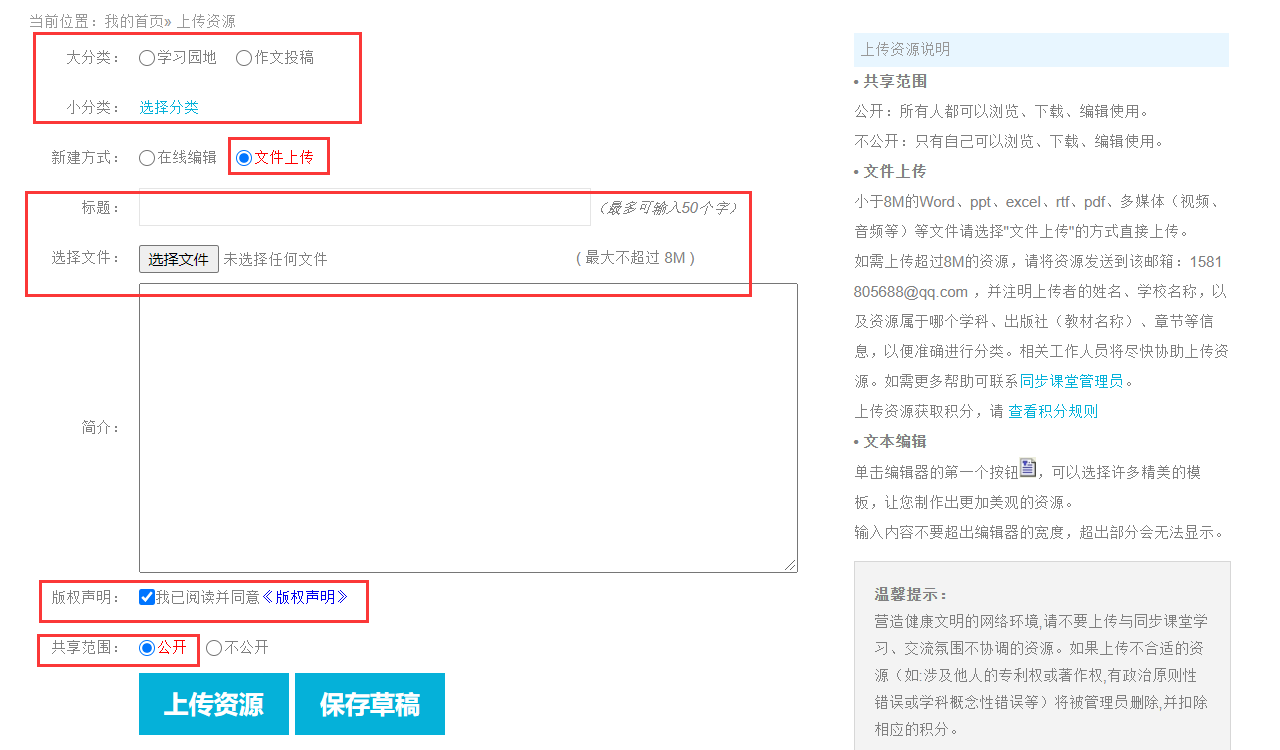The width and height of the screenshot is (1280, 750).
Task: Select the 作文投稿 category radio button
Action: click(x=244, y=58)
